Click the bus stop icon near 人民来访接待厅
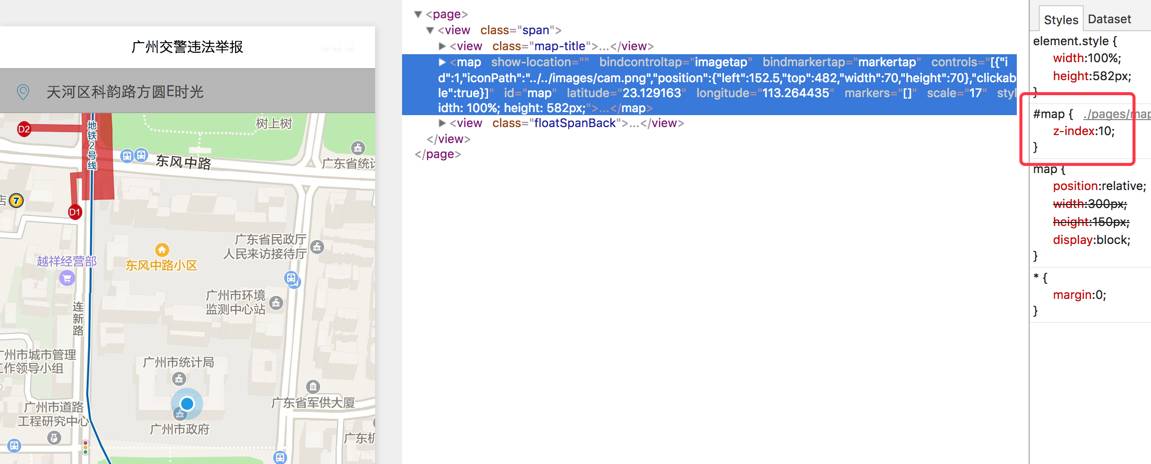The image size is (1151, 464). (x=292, y=279)
